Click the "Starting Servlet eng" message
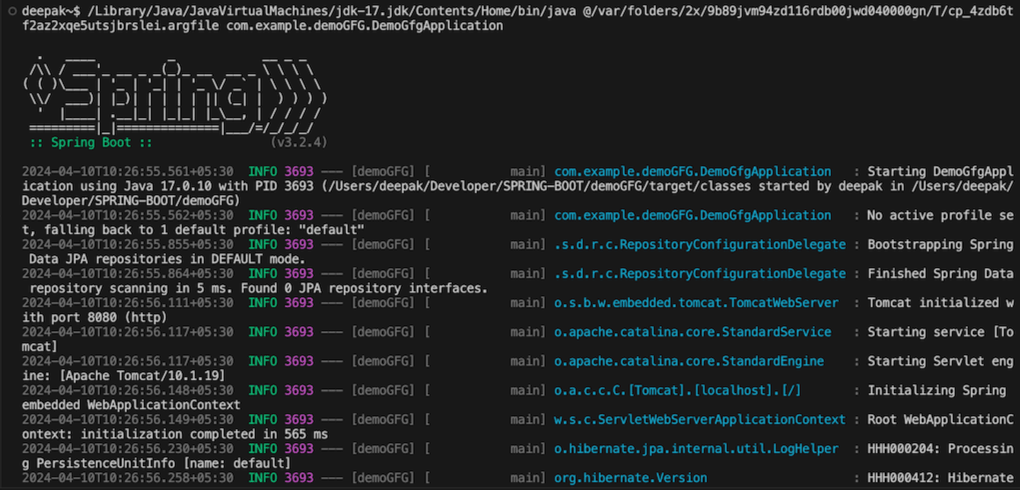Screen dimensions: 1020x490 coord(941,361)
